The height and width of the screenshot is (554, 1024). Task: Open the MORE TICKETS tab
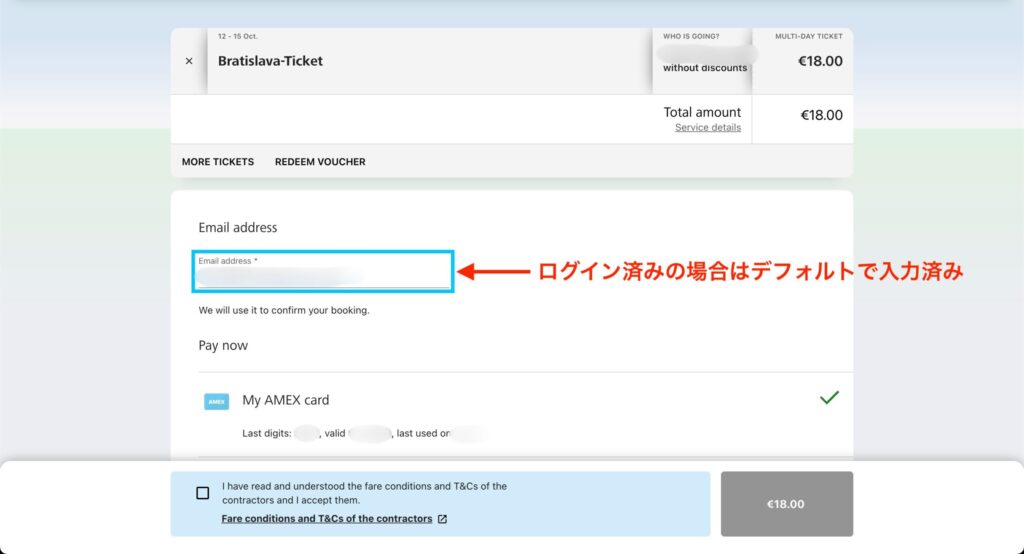click(x=218, y=162)
